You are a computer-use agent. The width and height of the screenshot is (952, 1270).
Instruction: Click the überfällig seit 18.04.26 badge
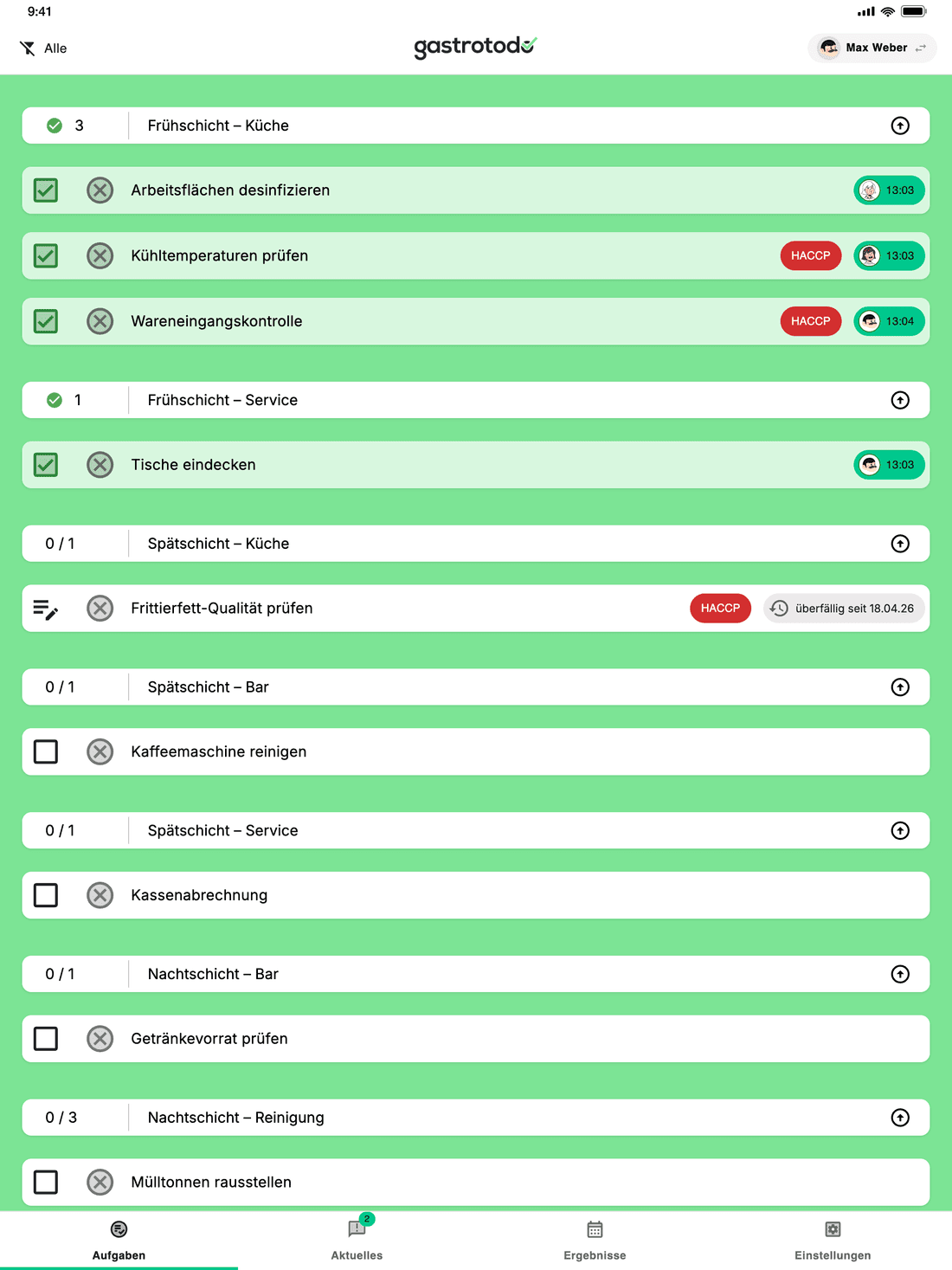[x=844, y=609]
